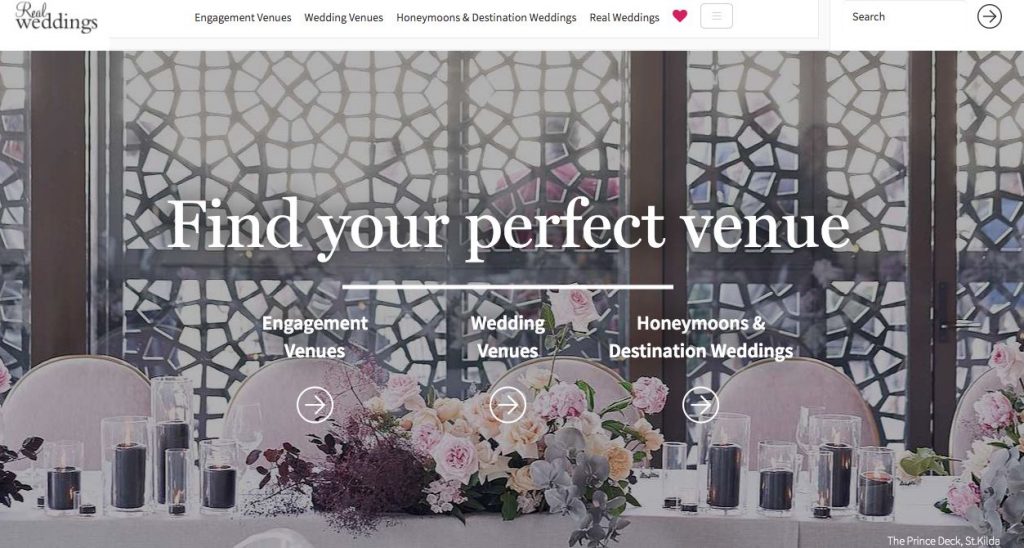Open the hamburger menu toggle in navbar
Image resolution: width=1024 pixels, height=548 pixels.
point(716,16)
